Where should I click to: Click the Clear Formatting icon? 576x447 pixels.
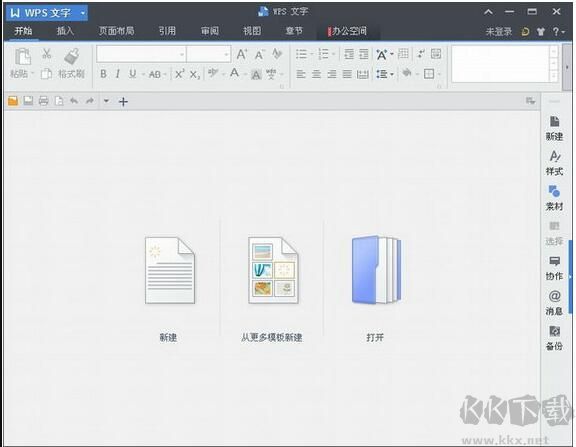pos(277,54)
